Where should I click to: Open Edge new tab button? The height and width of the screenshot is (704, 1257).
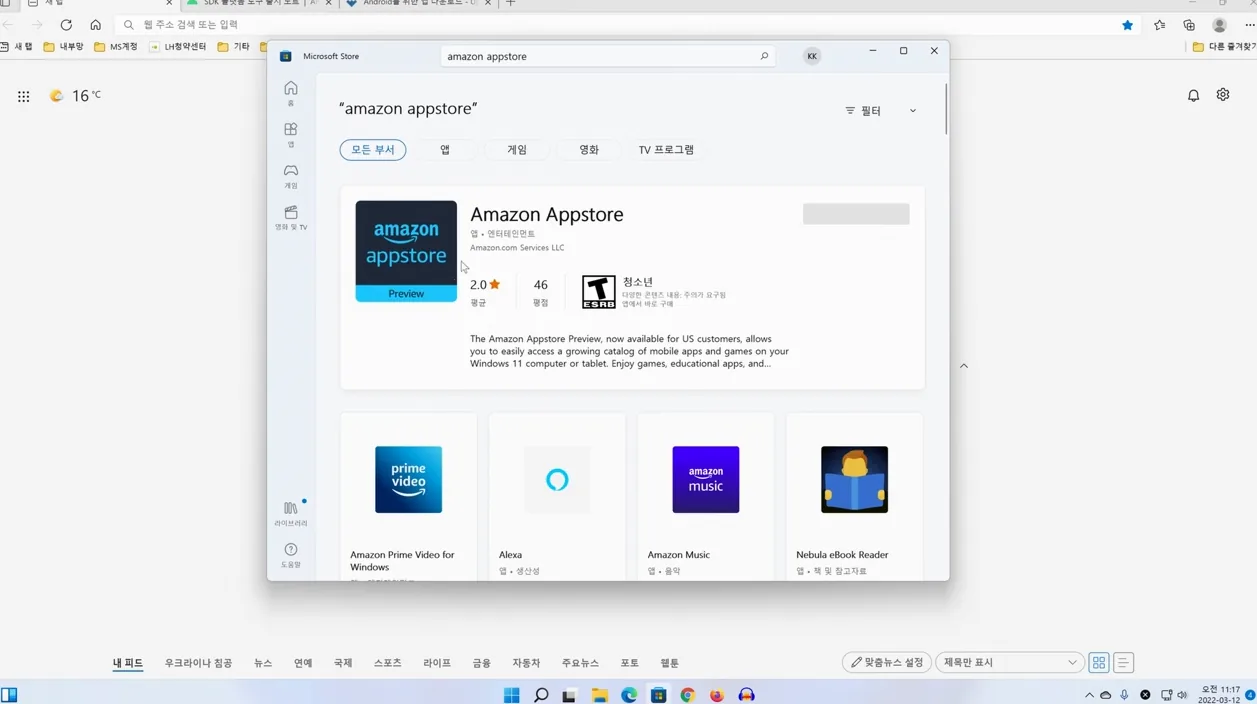tap(511, 3)
